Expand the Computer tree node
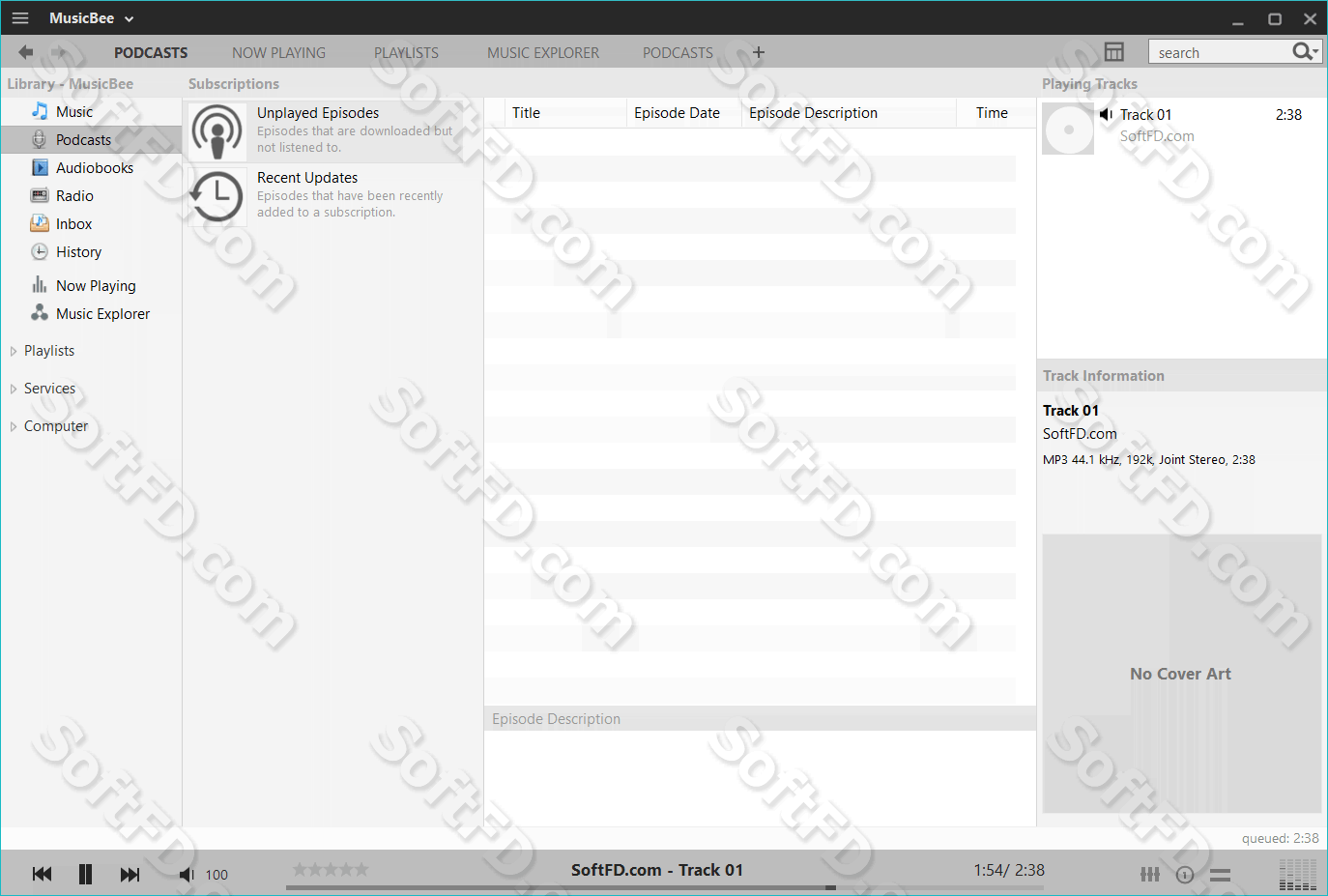 click(14, 426)
